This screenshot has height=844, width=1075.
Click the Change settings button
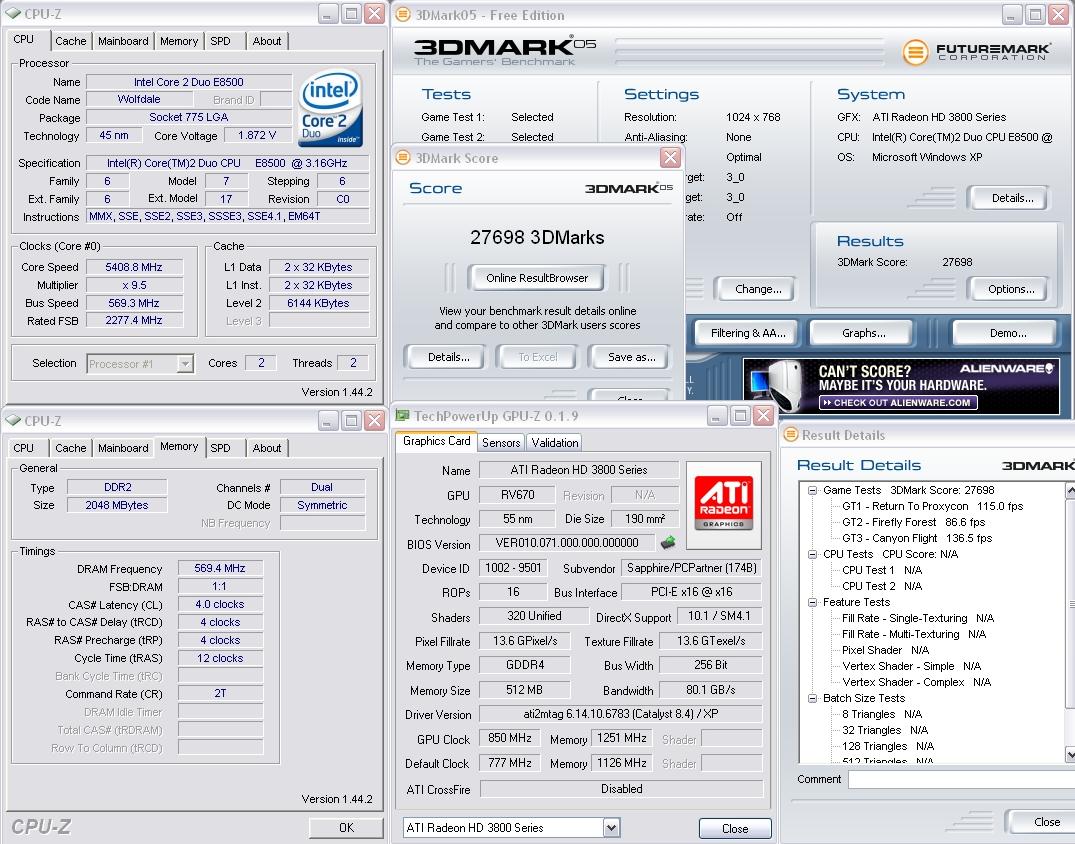pos(758,289)
